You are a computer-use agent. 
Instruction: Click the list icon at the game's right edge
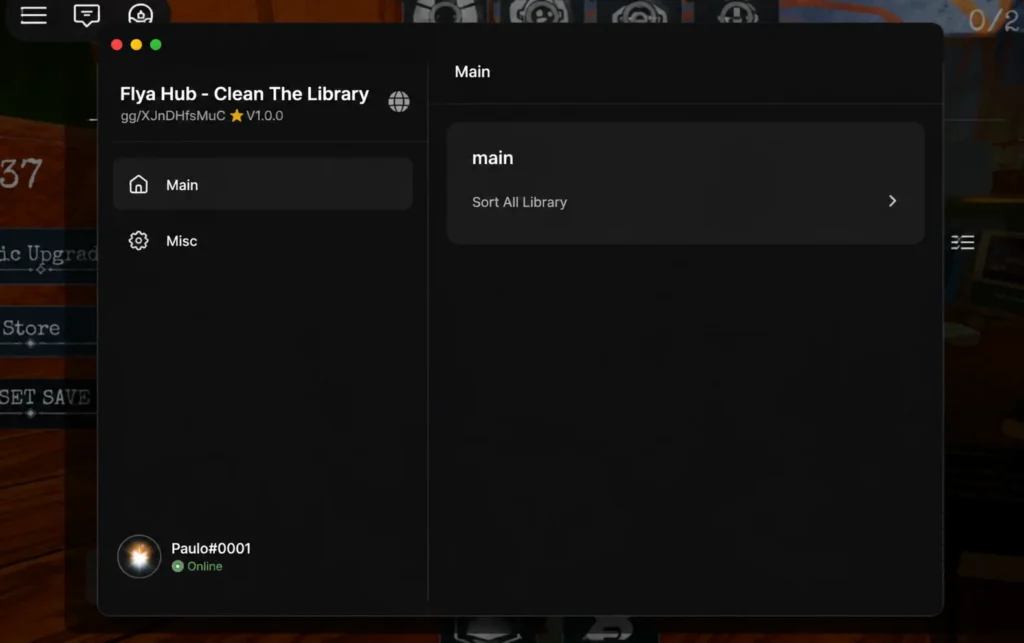pos(963,242)
